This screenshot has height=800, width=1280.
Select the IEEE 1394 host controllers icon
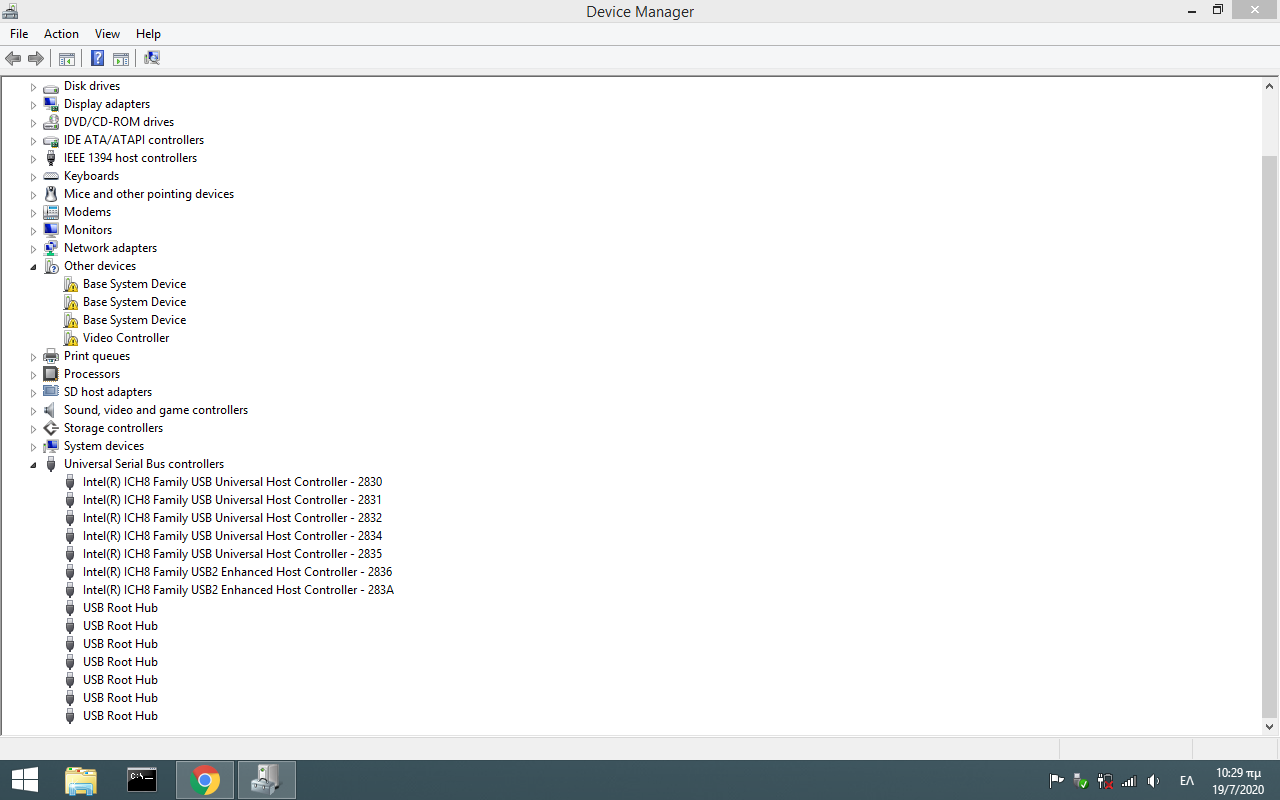[x=51, y=158]
